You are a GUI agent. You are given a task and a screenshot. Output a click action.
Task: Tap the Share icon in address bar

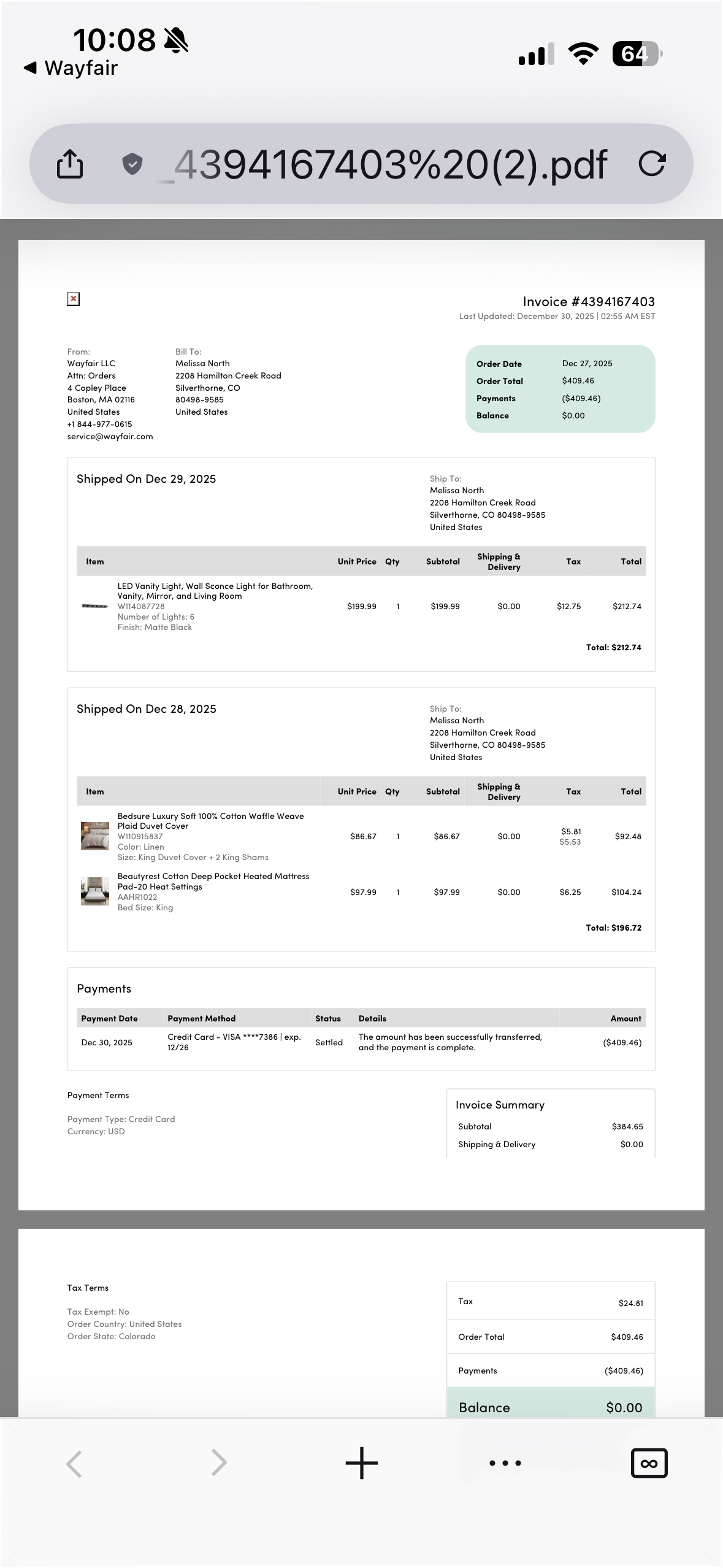(x=69, y=164)
